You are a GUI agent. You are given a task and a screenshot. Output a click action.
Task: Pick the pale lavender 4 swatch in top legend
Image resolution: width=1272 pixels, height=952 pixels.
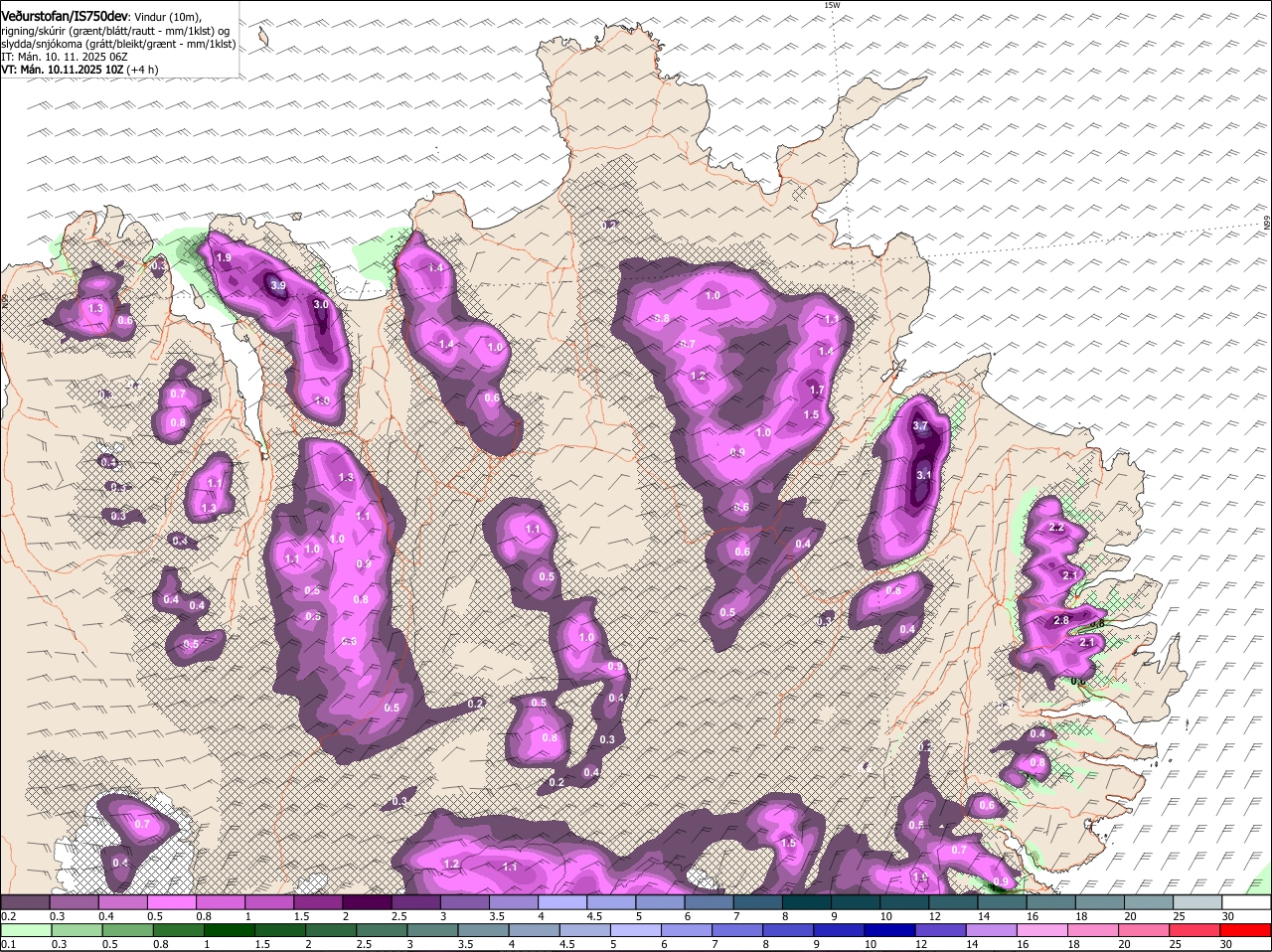[562, 902]
